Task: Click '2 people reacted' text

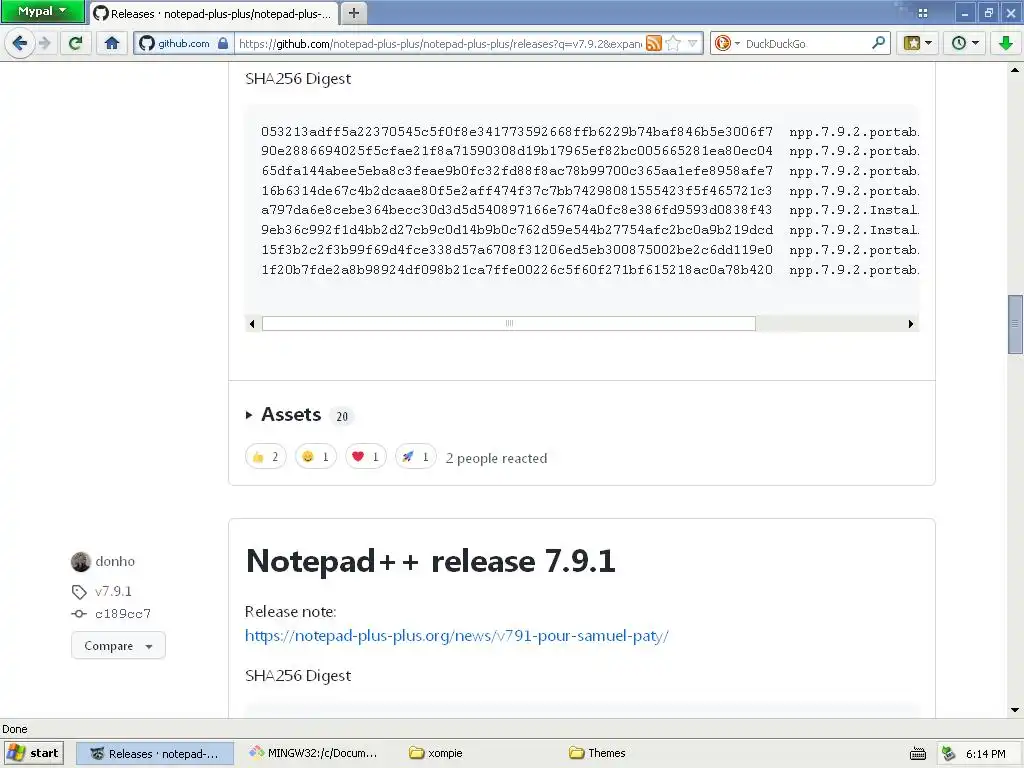Action: click(496, 458)
